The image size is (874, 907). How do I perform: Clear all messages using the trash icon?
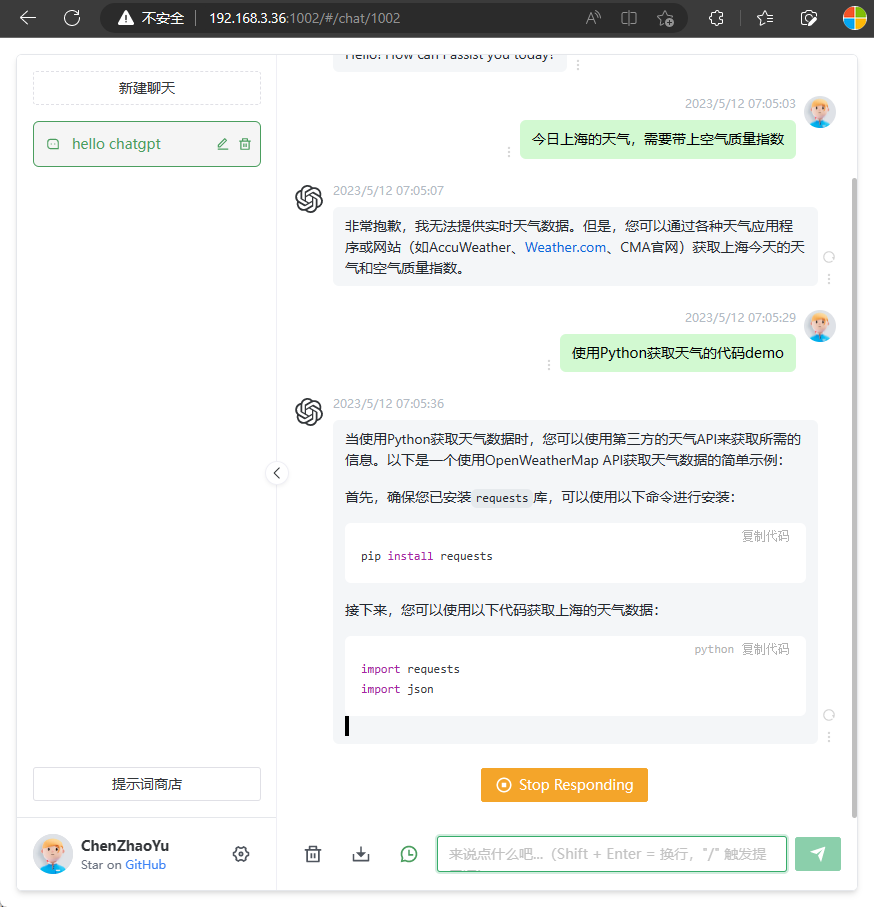pos(312,854)
